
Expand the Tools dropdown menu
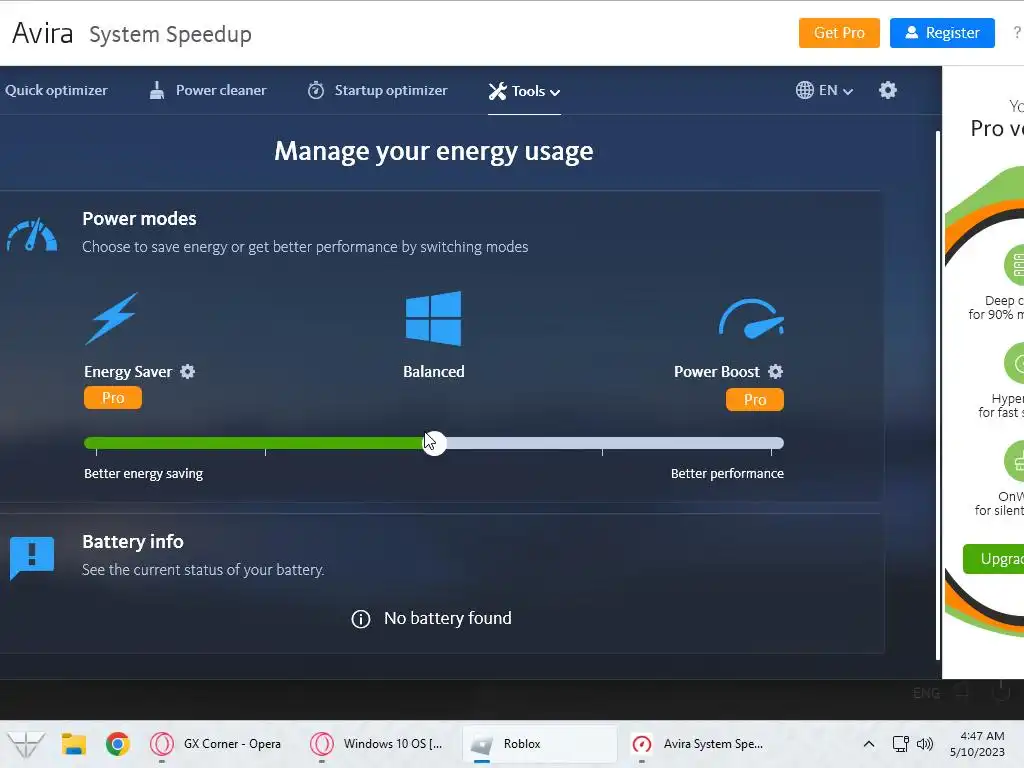click(524, 91)
